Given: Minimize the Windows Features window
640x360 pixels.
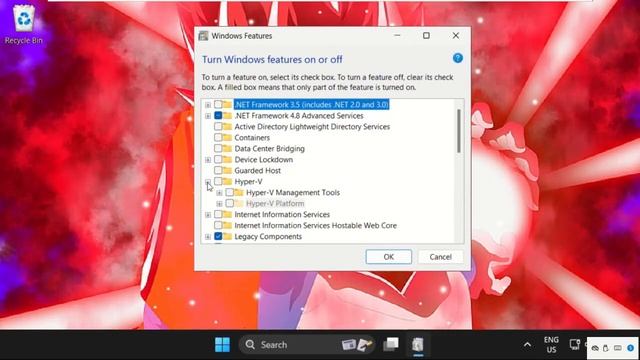Looking at the screenshot, I should [x=397, y=36].
